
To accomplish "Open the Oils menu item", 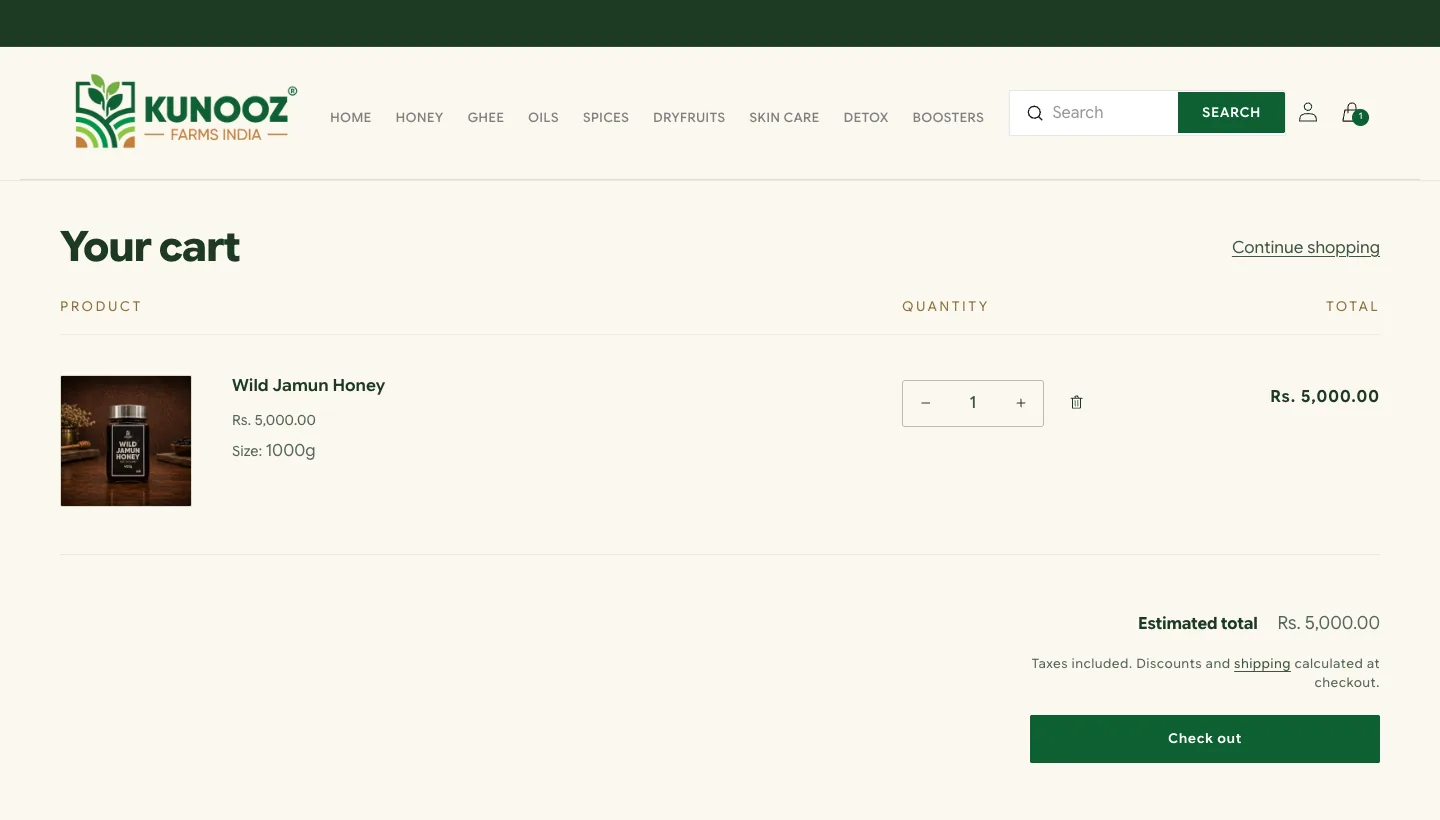I will (x=543, y=117).
